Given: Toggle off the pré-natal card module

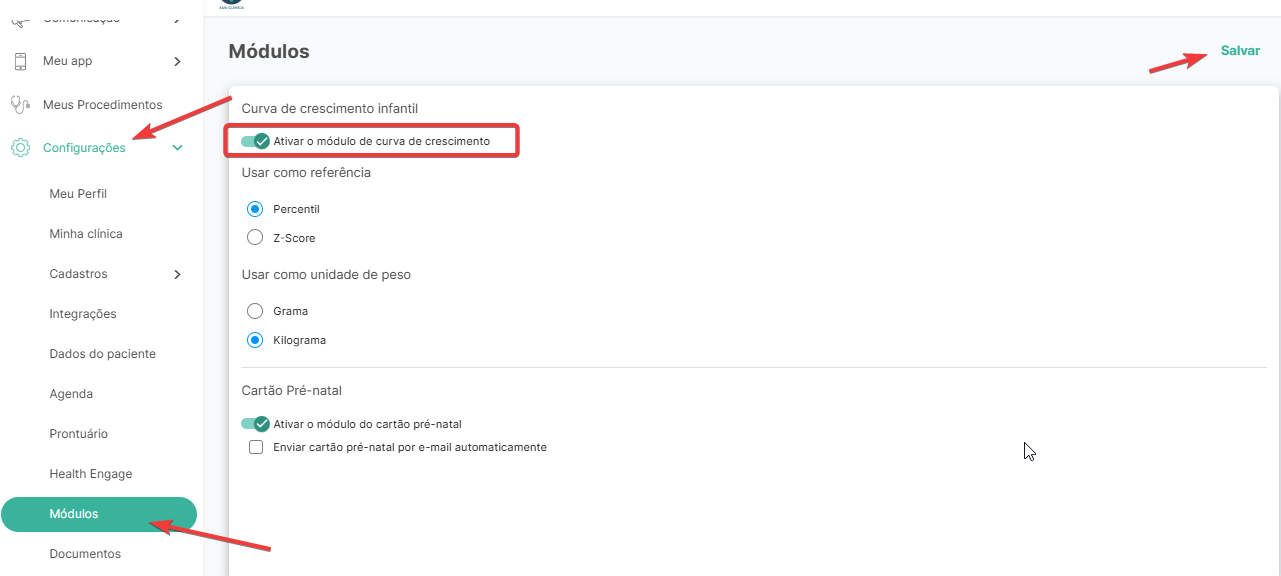Looking at the screenshot, I should click(x=256, y=424).
